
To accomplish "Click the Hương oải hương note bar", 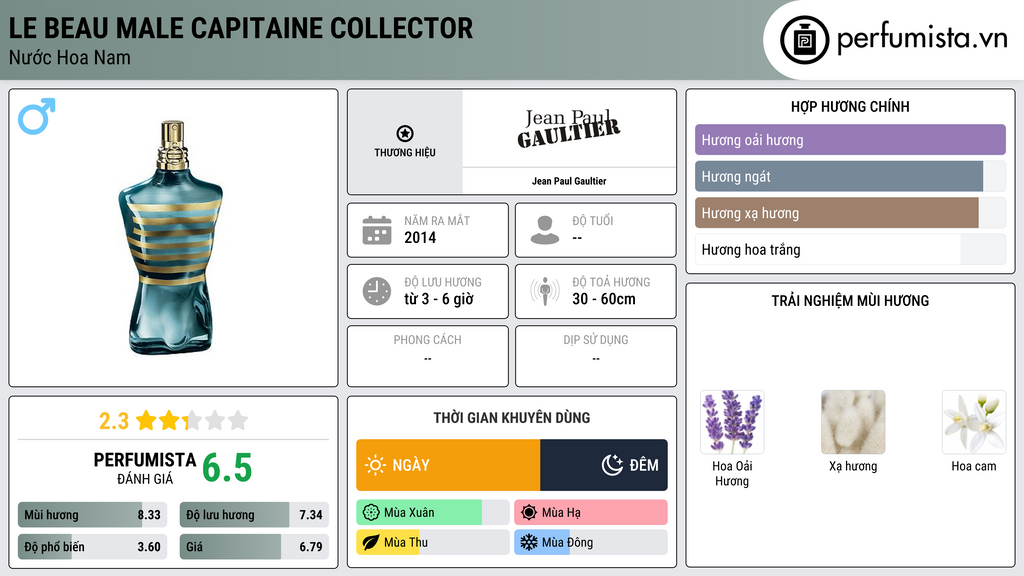I will click(850, 140).
